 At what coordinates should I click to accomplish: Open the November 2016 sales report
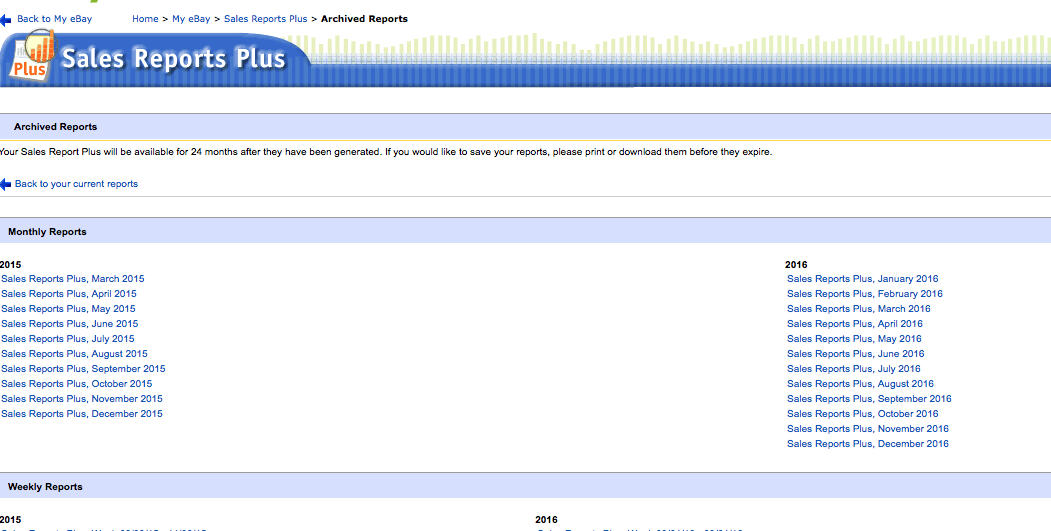click(x=867, y=429)
